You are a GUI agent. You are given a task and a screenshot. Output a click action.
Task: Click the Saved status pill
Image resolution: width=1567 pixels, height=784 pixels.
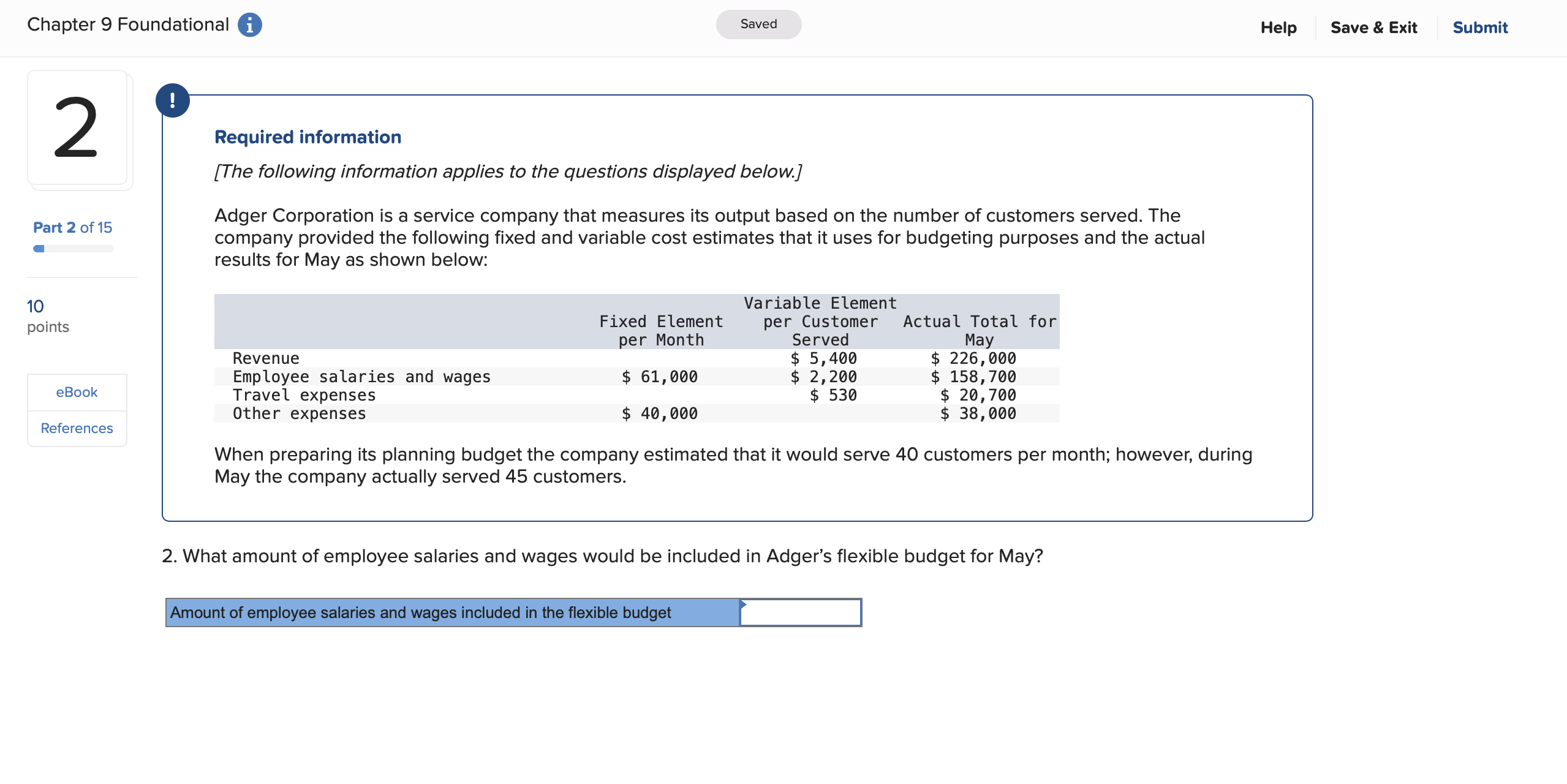tap(758, 24)
